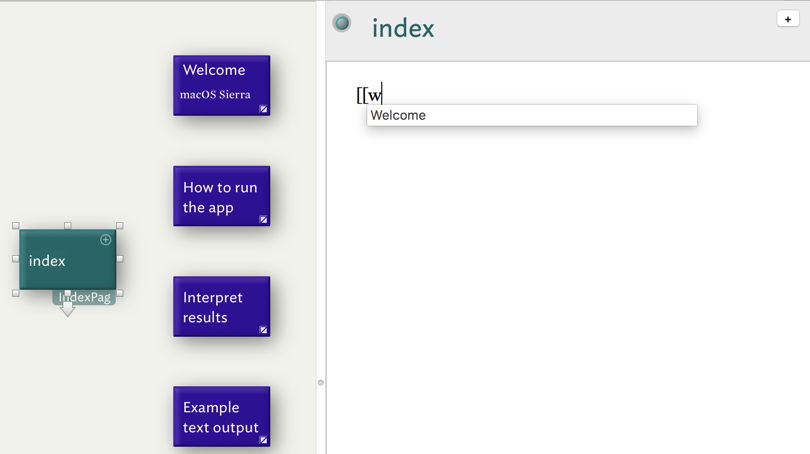Click the down arrow below the index note

click(67, 310)
